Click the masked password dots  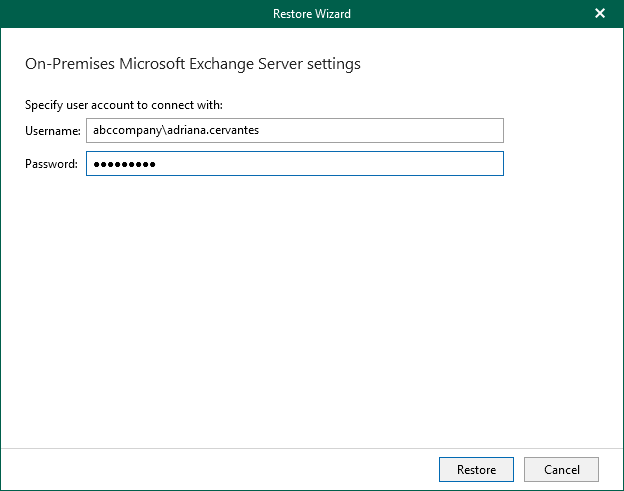[x=124, y=164]
